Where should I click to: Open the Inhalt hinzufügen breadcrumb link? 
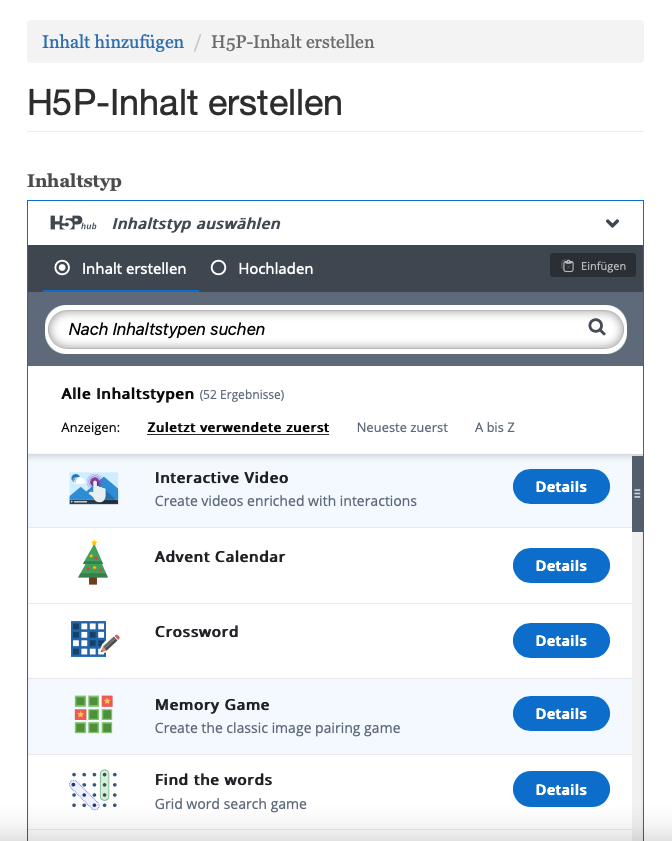(113, 42)
